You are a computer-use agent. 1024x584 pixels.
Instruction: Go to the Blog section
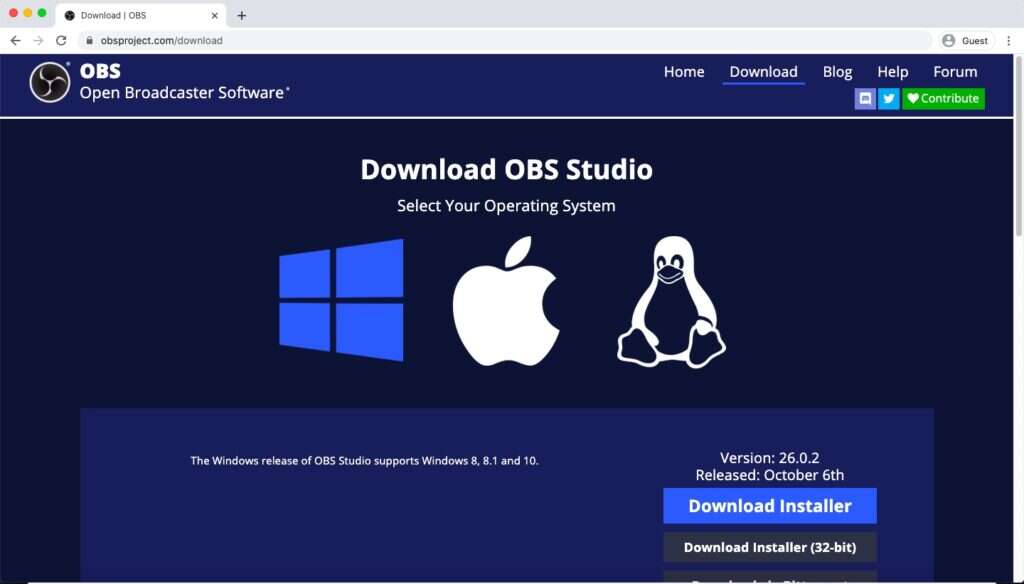(x=836, y=71)
